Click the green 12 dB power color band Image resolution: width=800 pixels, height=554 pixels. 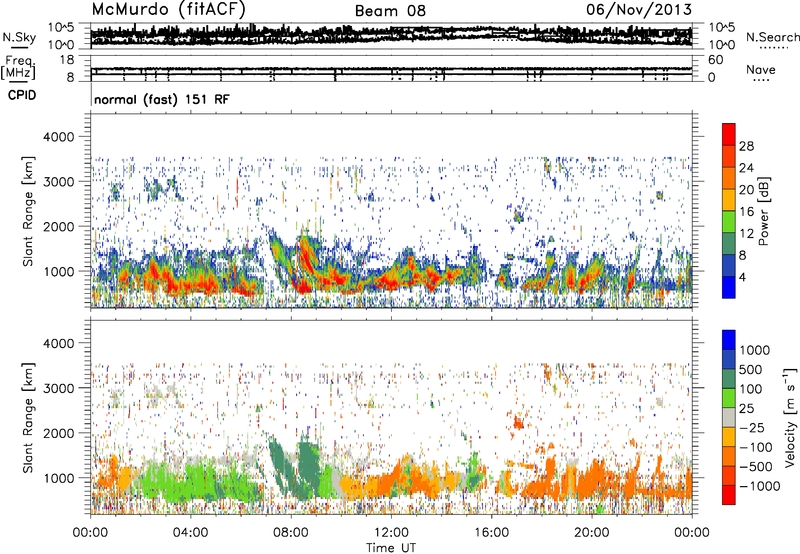click(x=729, y=222)
